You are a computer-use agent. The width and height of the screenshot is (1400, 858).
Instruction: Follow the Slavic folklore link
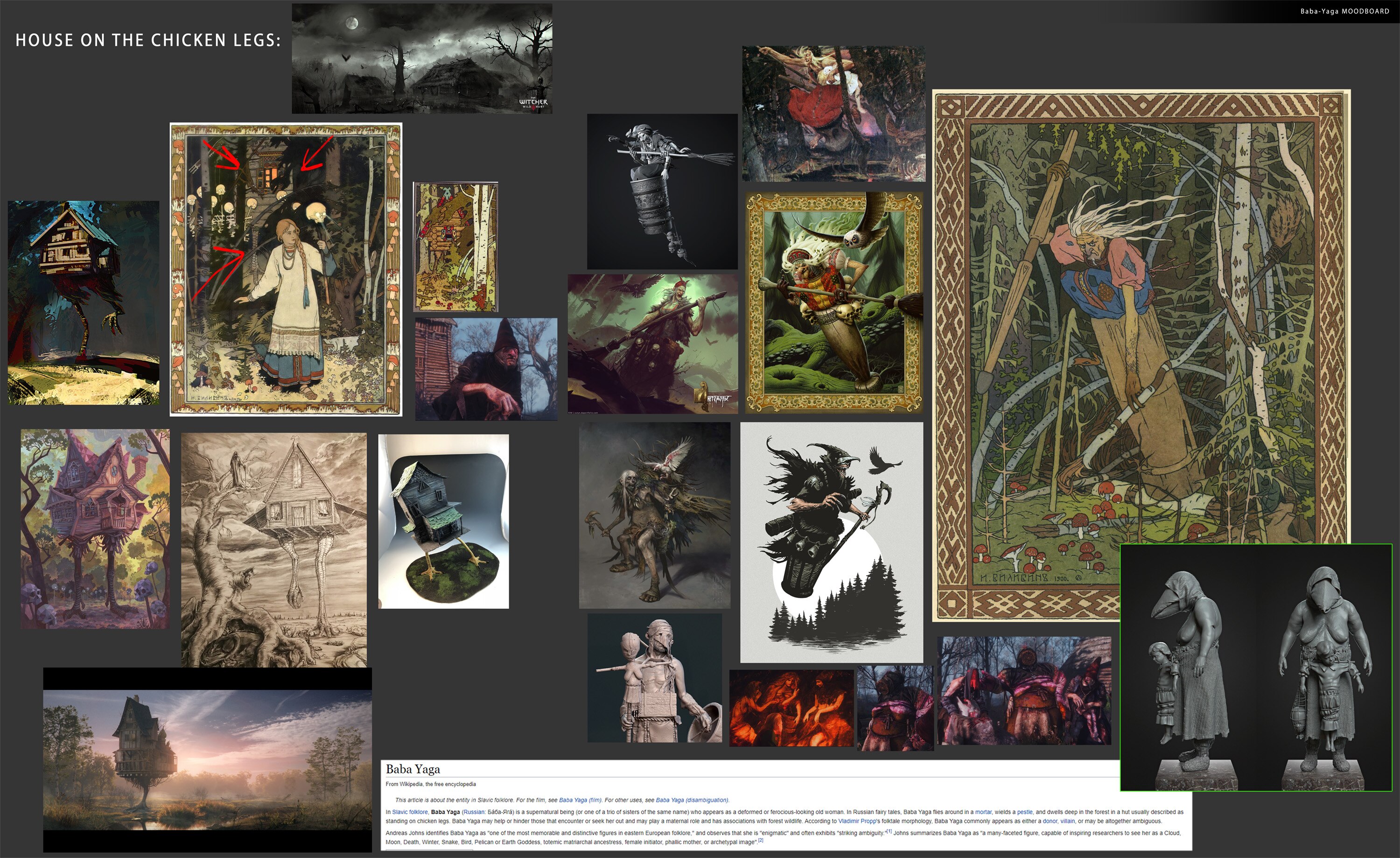(x=410, y=812)
